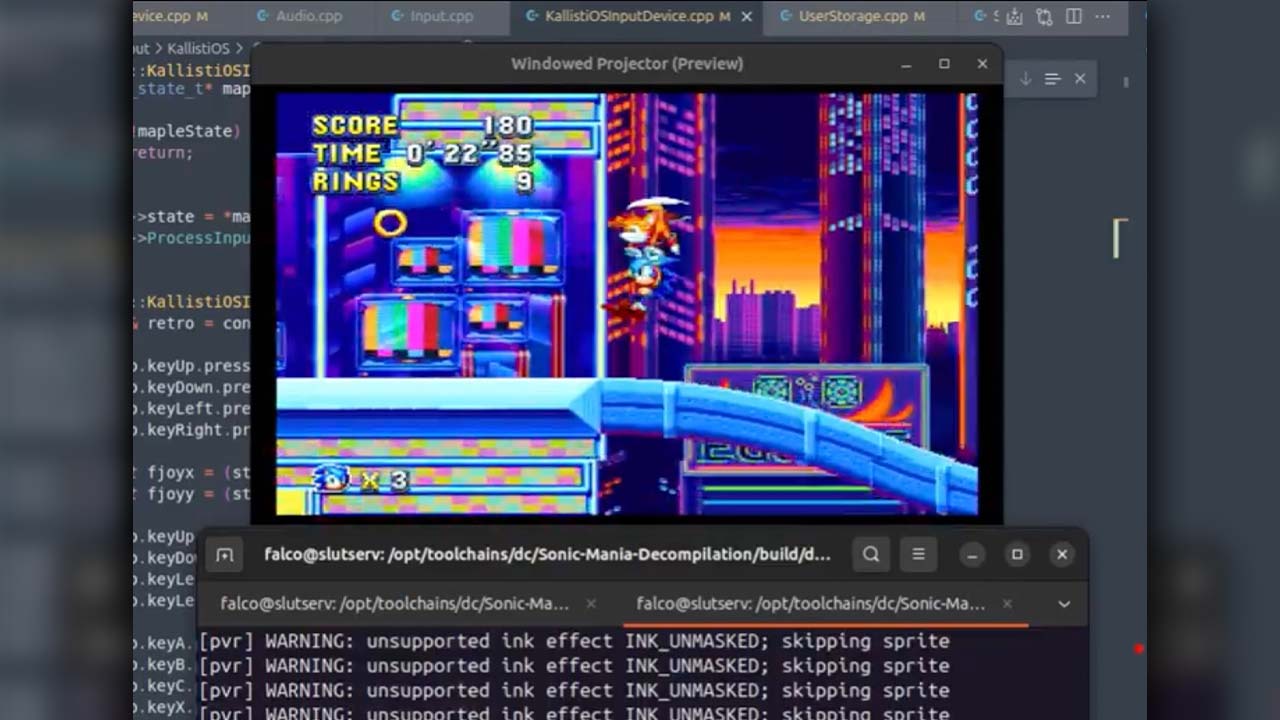Image resolution: width=1280 pixels, height=720 pixels.
Task: Close the KallistiOSInputDevice.cpp tab
Action: (746, 17)
